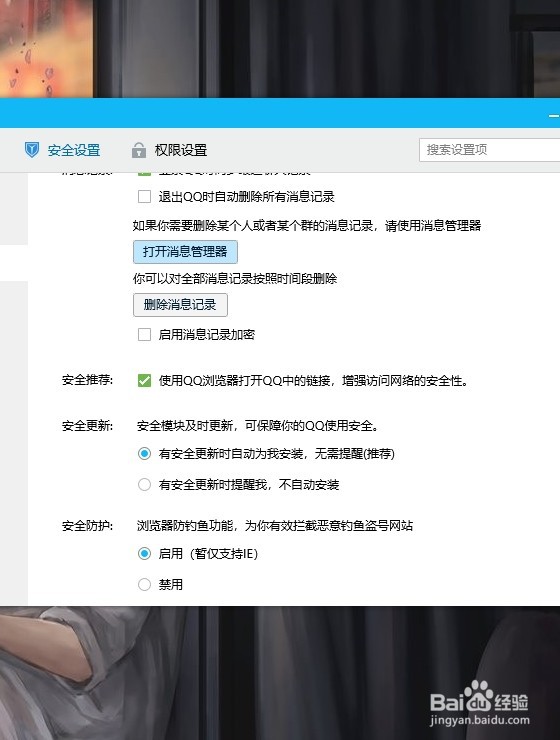
Task: Select 禁用 anti-phishing radio option
Action: (x=144, y=585)
